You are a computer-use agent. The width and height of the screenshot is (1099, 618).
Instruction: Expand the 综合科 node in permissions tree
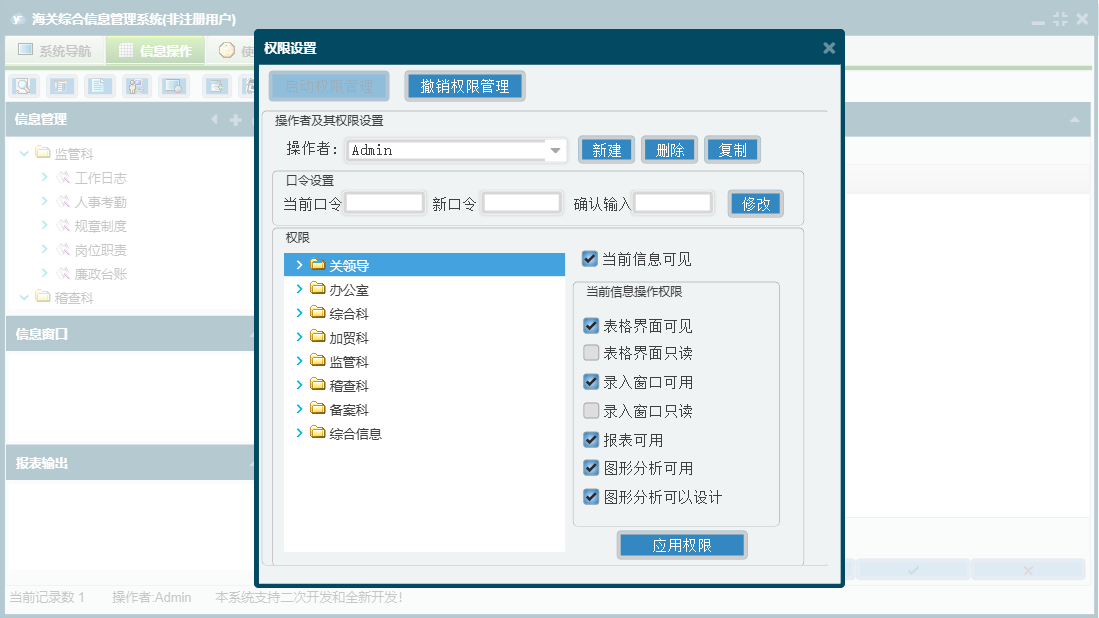point(299,313)
